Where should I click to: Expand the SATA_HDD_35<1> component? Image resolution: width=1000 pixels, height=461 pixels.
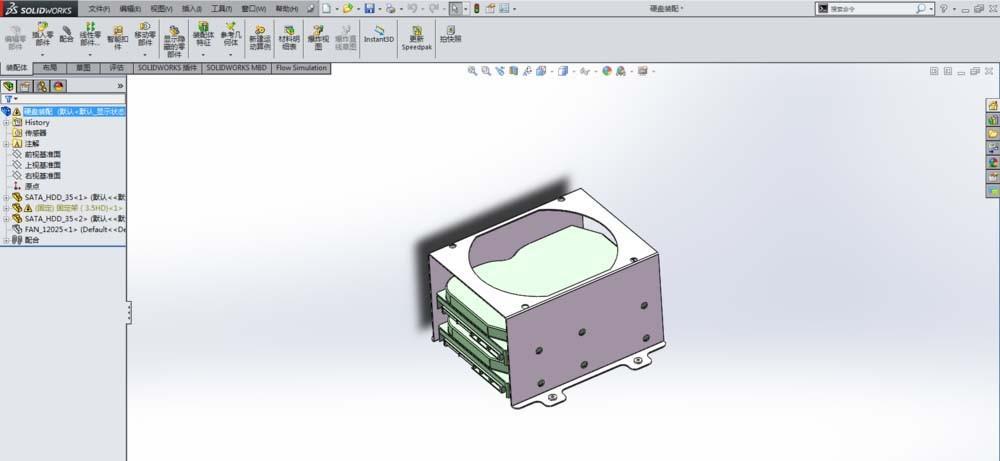coord(6,198)
